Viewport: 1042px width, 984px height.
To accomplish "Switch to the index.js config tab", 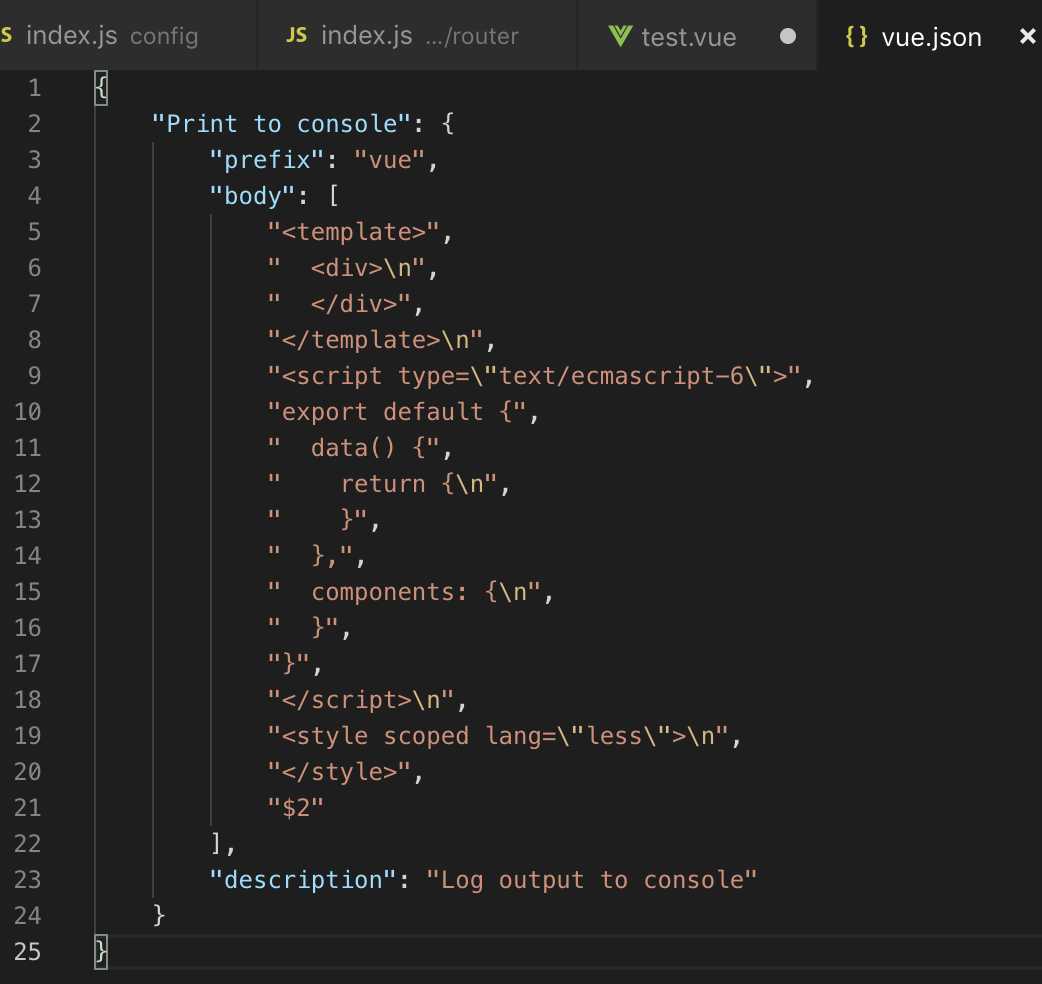I will point(126,35).
